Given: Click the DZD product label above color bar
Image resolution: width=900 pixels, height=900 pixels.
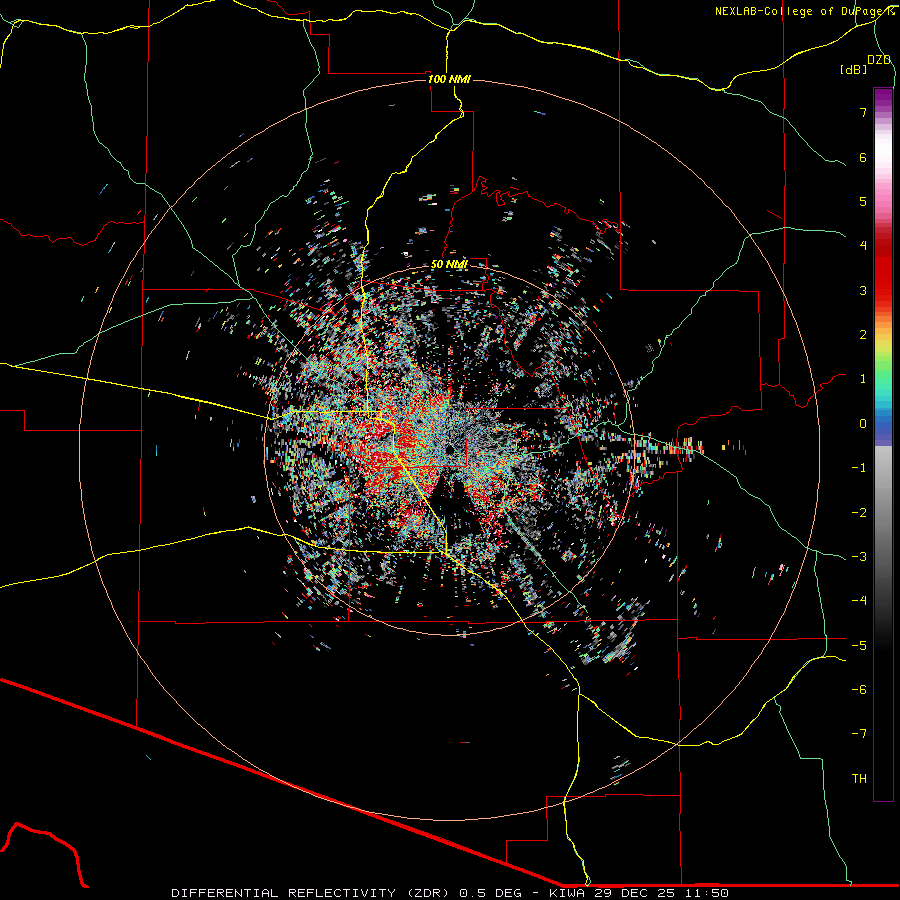Looking at the screenshot, I should (879, 60).
